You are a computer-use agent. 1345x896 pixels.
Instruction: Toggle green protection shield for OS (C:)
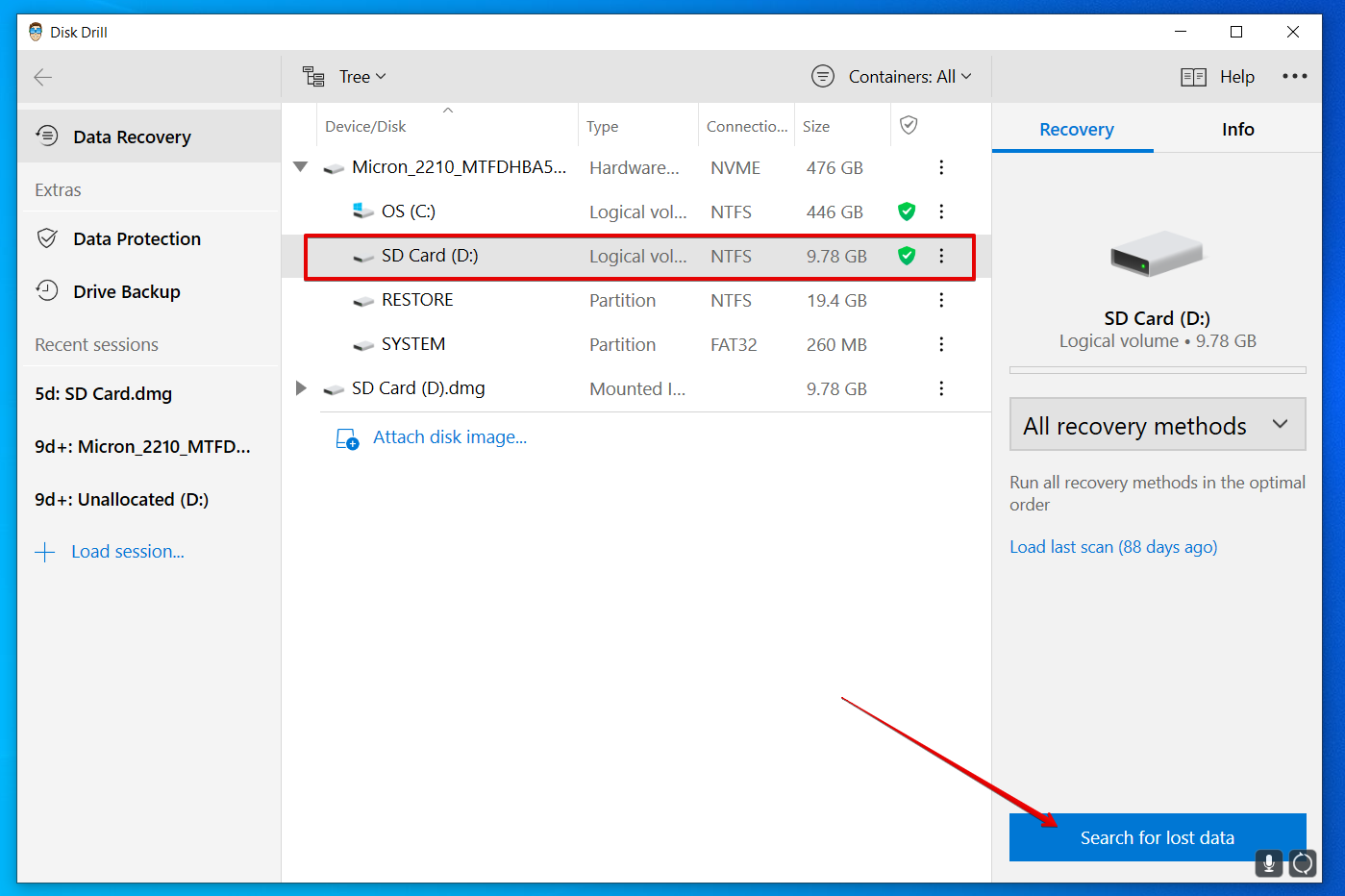click(907, 212)
